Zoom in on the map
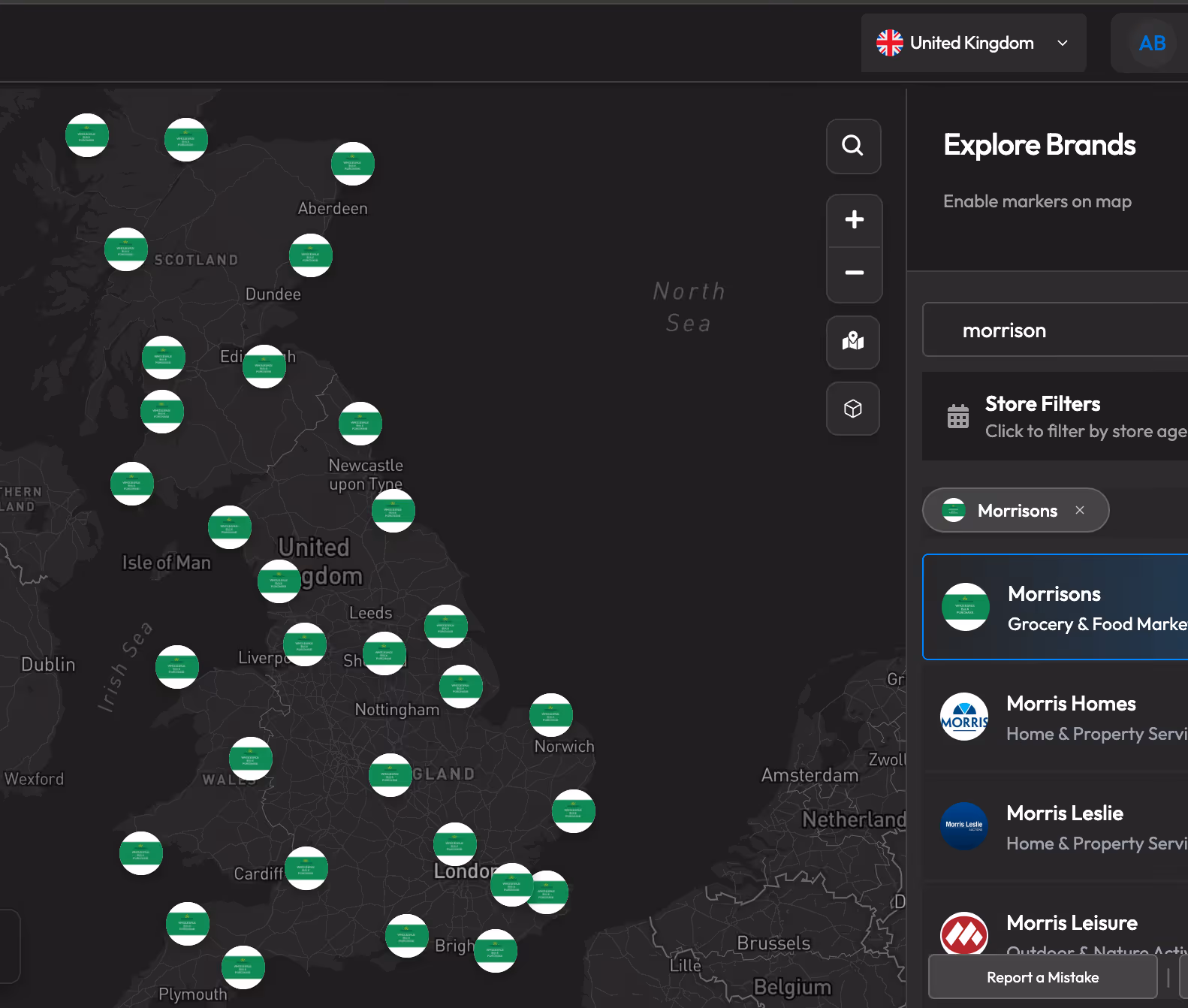Image resolution: width=1188 pixels, height=1008 pixels. (x=854, y=220)
